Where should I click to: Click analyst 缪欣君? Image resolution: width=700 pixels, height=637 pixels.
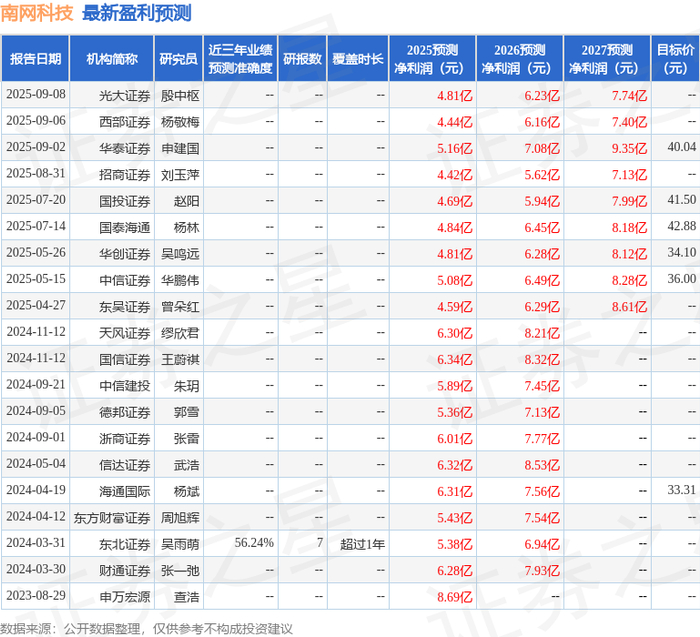coord(180,333)
